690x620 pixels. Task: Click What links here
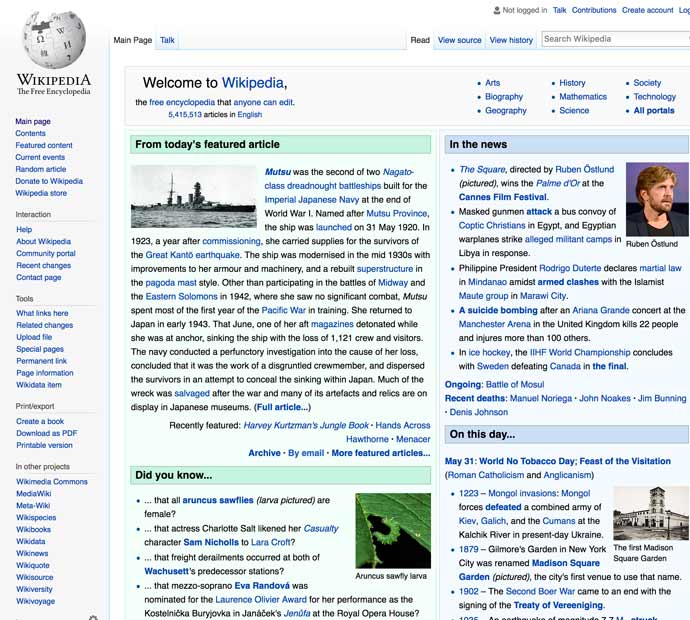click(42, 313)
